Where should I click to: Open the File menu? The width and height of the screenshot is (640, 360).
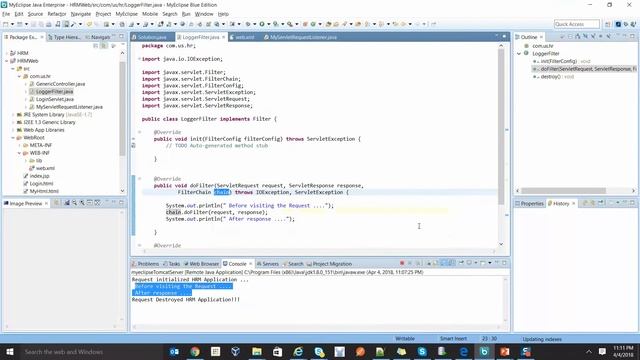[6, 14]
